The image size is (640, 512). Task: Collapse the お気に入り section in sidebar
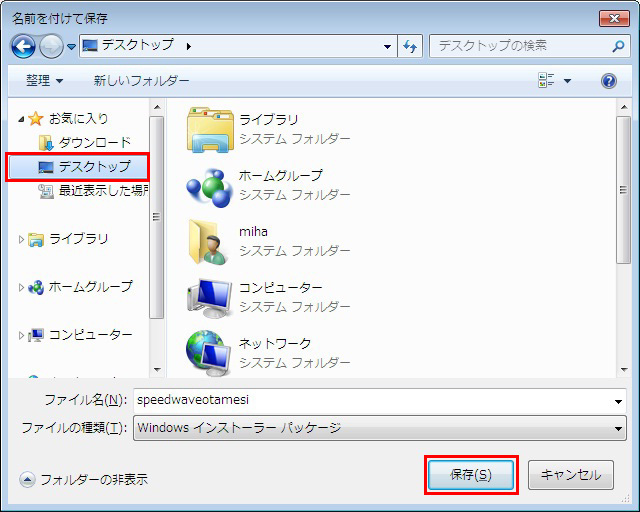[x=23, y=119]
